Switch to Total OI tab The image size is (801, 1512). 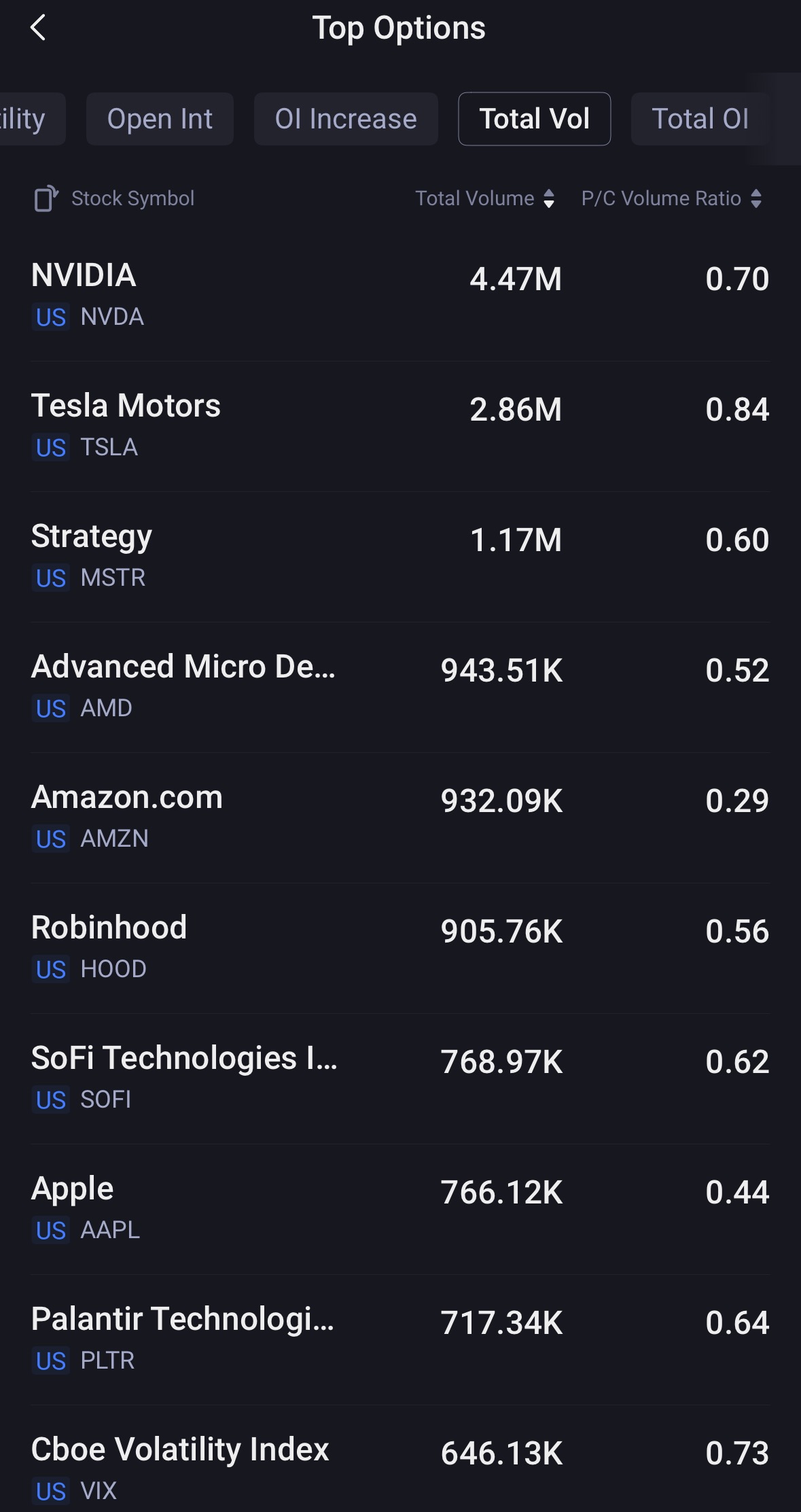pos(700,119)
